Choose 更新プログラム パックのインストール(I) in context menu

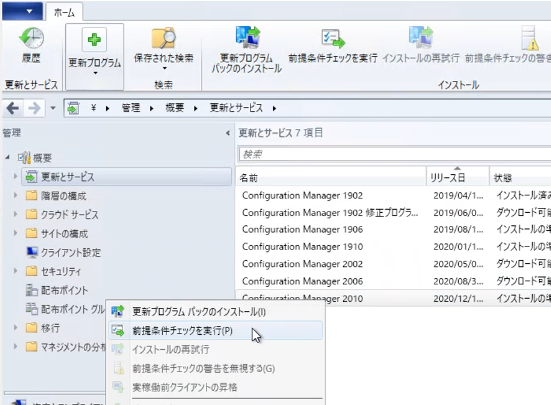pos(215,312)
